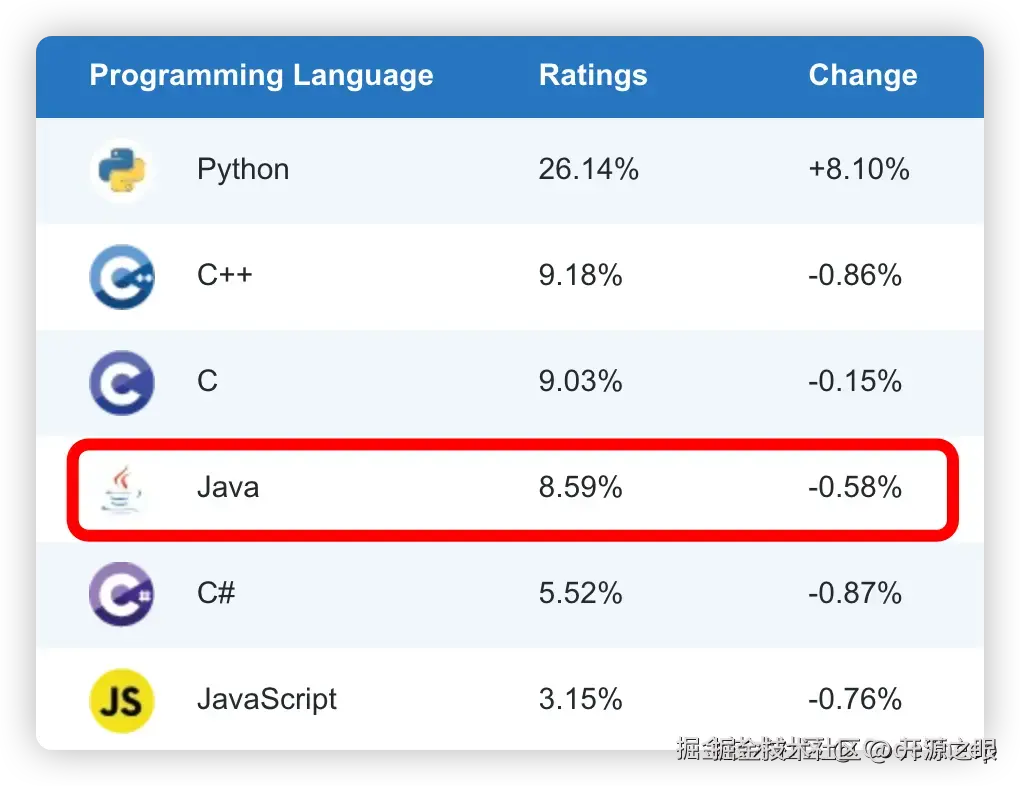Click Python's +8.10% change value
Viewport: 1020px width, 786px height.
[858, 170]
